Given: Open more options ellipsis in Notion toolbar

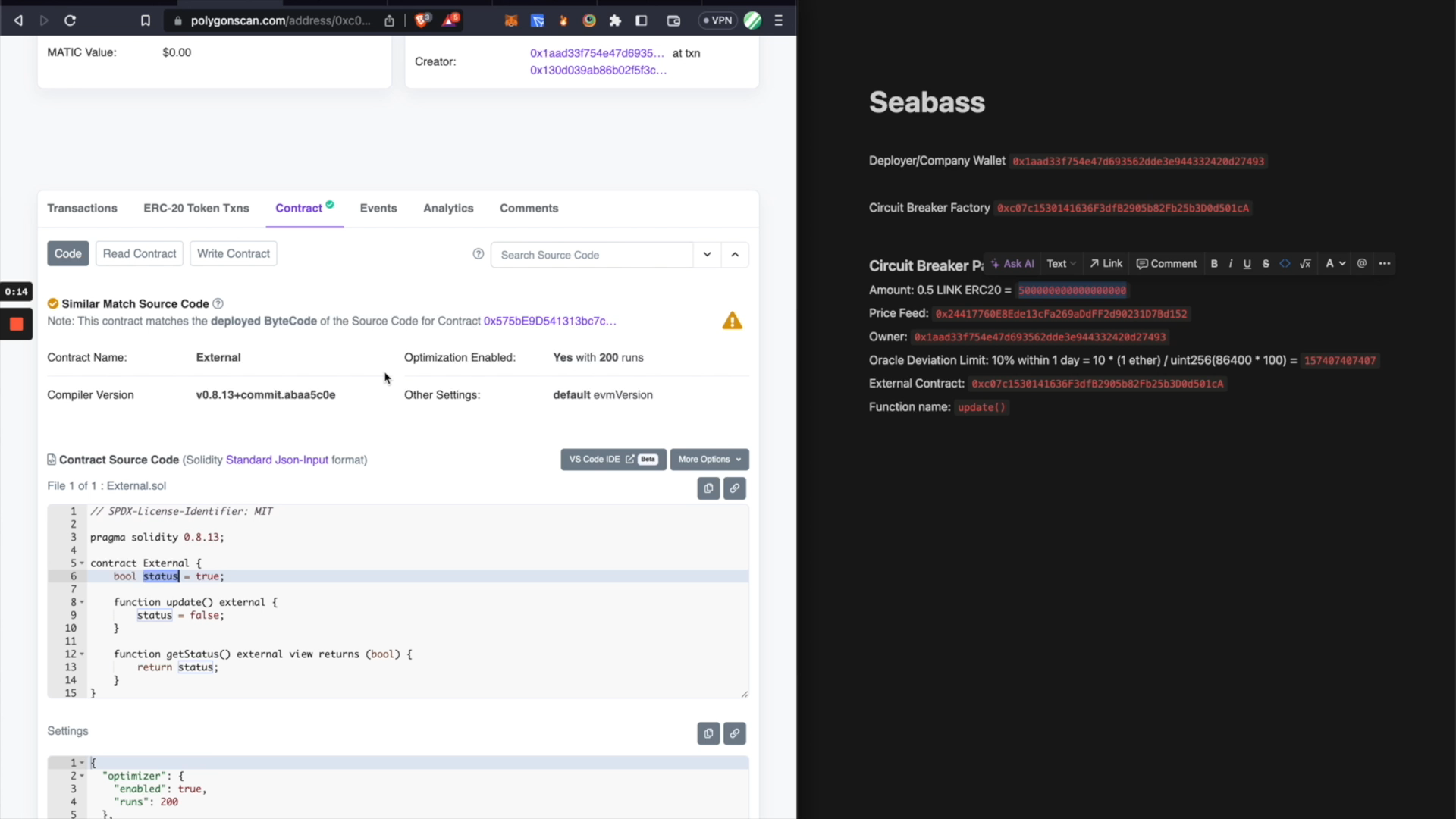Looking at the screenshot, I should [1385, 263].
